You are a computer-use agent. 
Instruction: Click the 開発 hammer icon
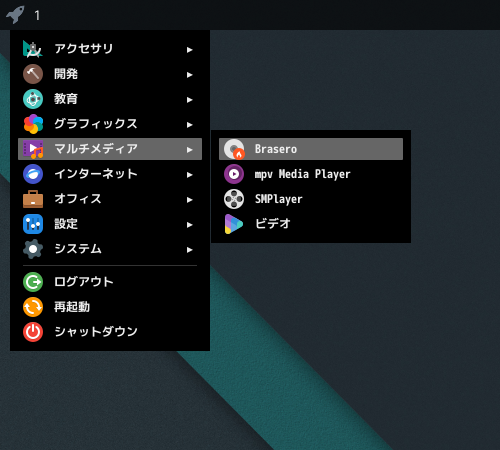pos(33,74)
